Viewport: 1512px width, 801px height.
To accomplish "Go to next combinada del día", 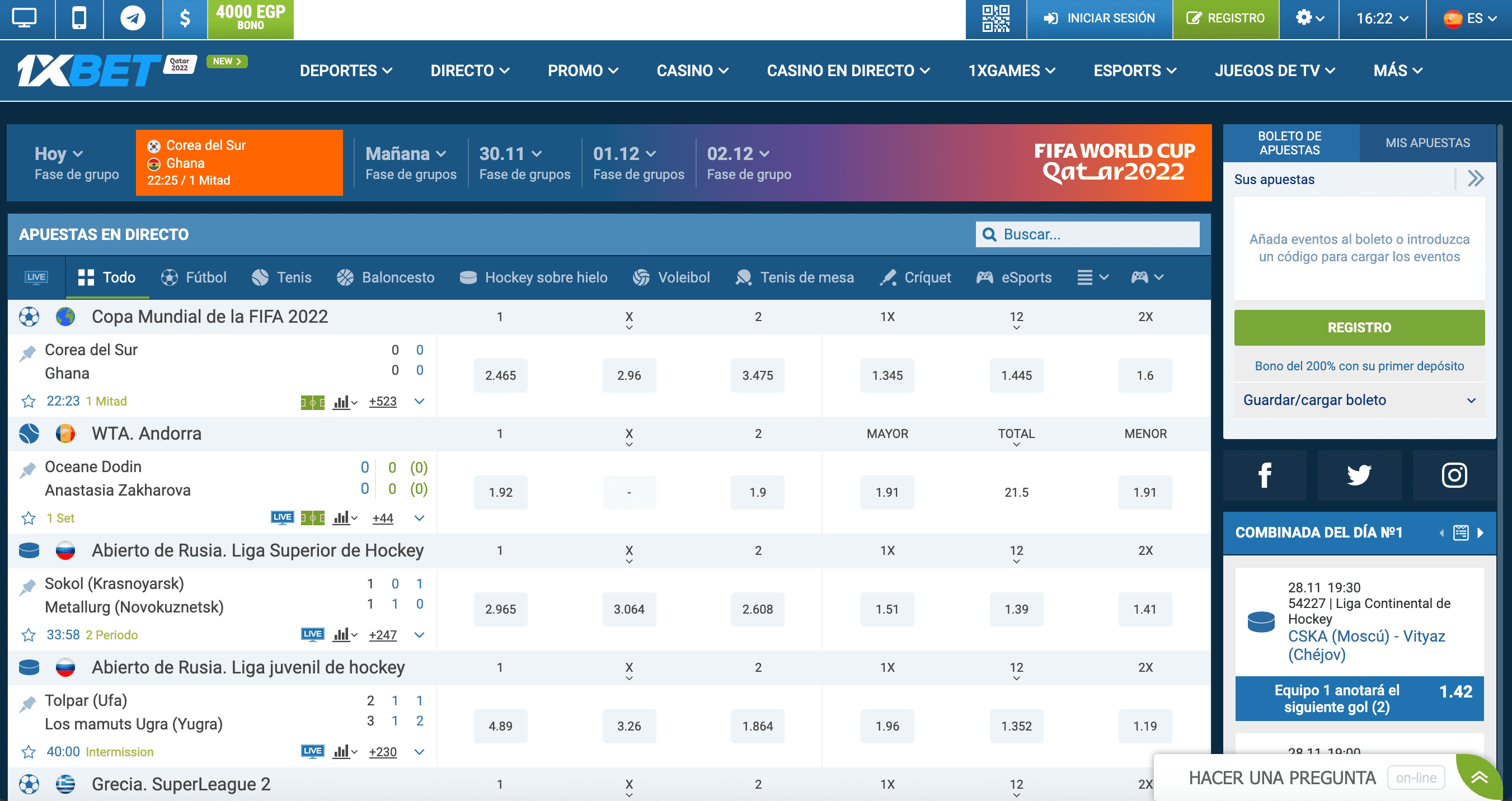I will coord(1480,533).
